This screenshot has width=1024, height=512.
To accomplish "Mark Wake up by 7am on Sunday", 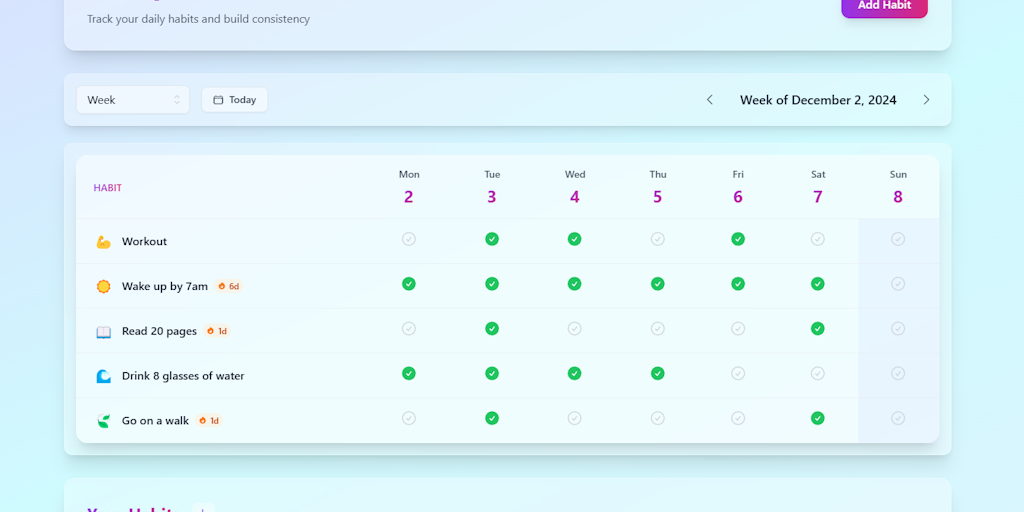I will 898,283.
